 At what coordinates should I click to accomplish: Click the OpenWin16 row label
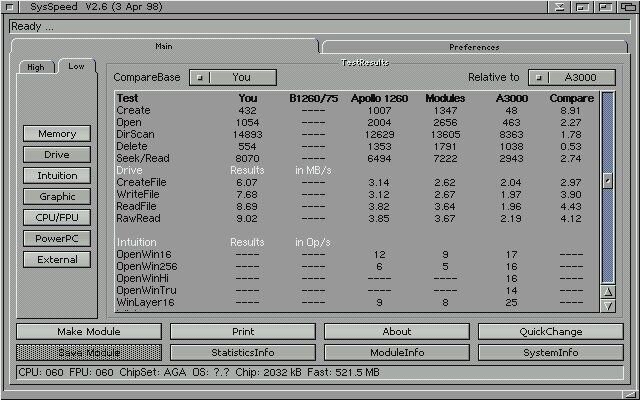coord(144,254)
